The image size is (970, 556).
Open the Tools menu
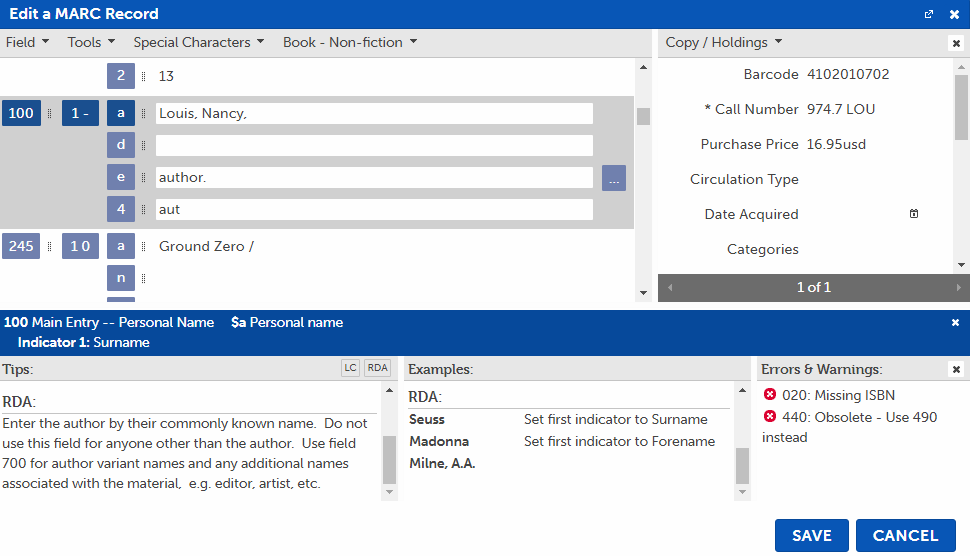coord(91,42)
